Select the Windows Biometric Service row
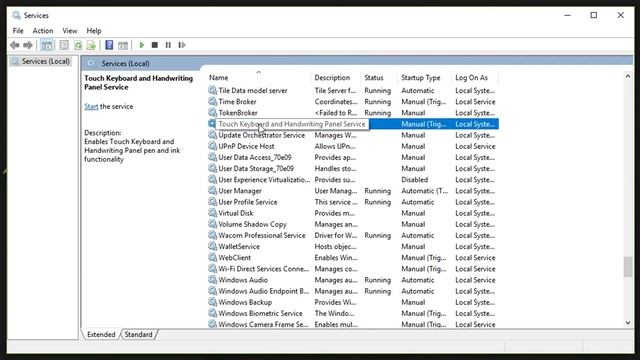The width and height of the screenshot is (640, 360). click(353, 313)
